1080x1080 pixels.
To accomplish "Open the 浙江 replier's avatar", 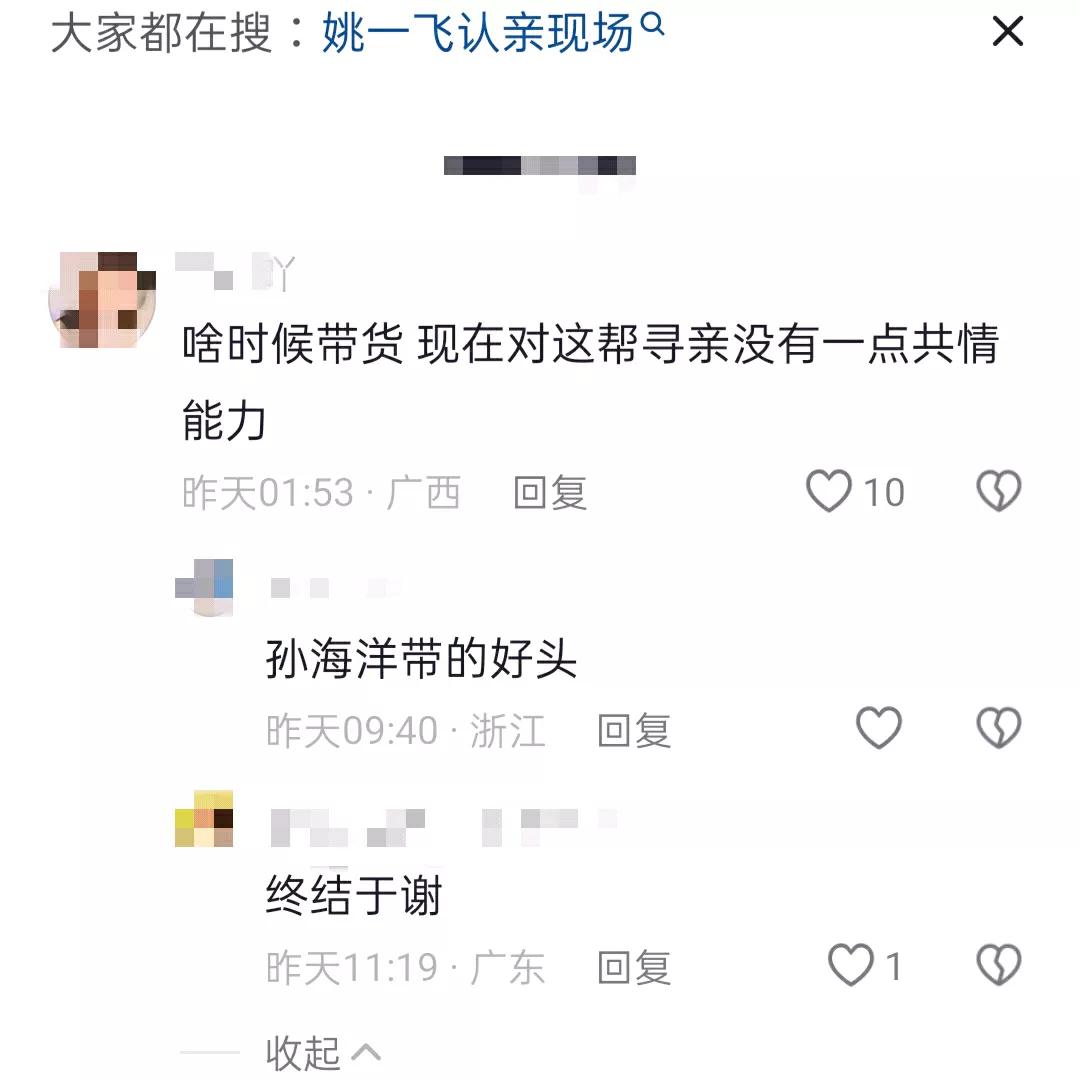I will (x=204, y=588).
